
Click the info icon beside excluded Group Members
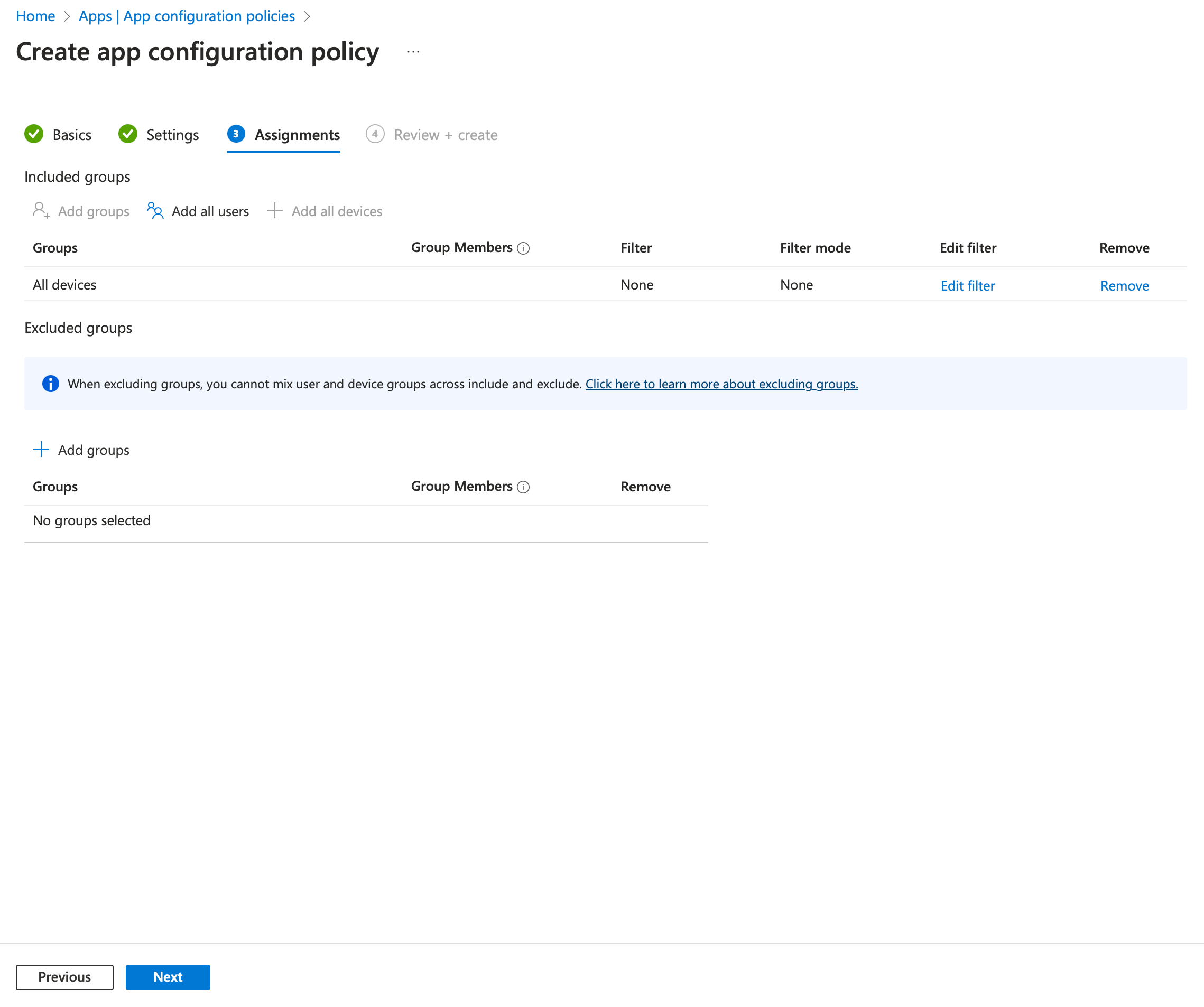click(523, 487)
